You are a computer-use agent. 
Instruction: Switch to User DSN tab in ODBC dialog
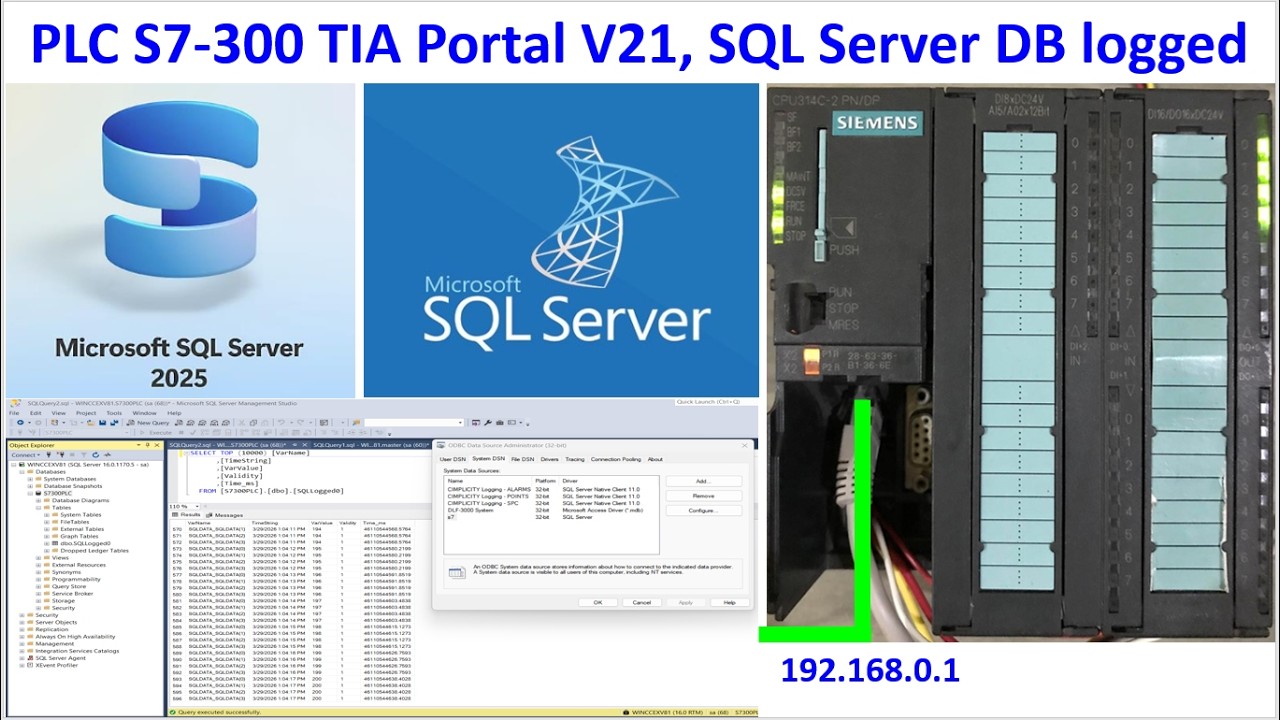coord(453,459)
